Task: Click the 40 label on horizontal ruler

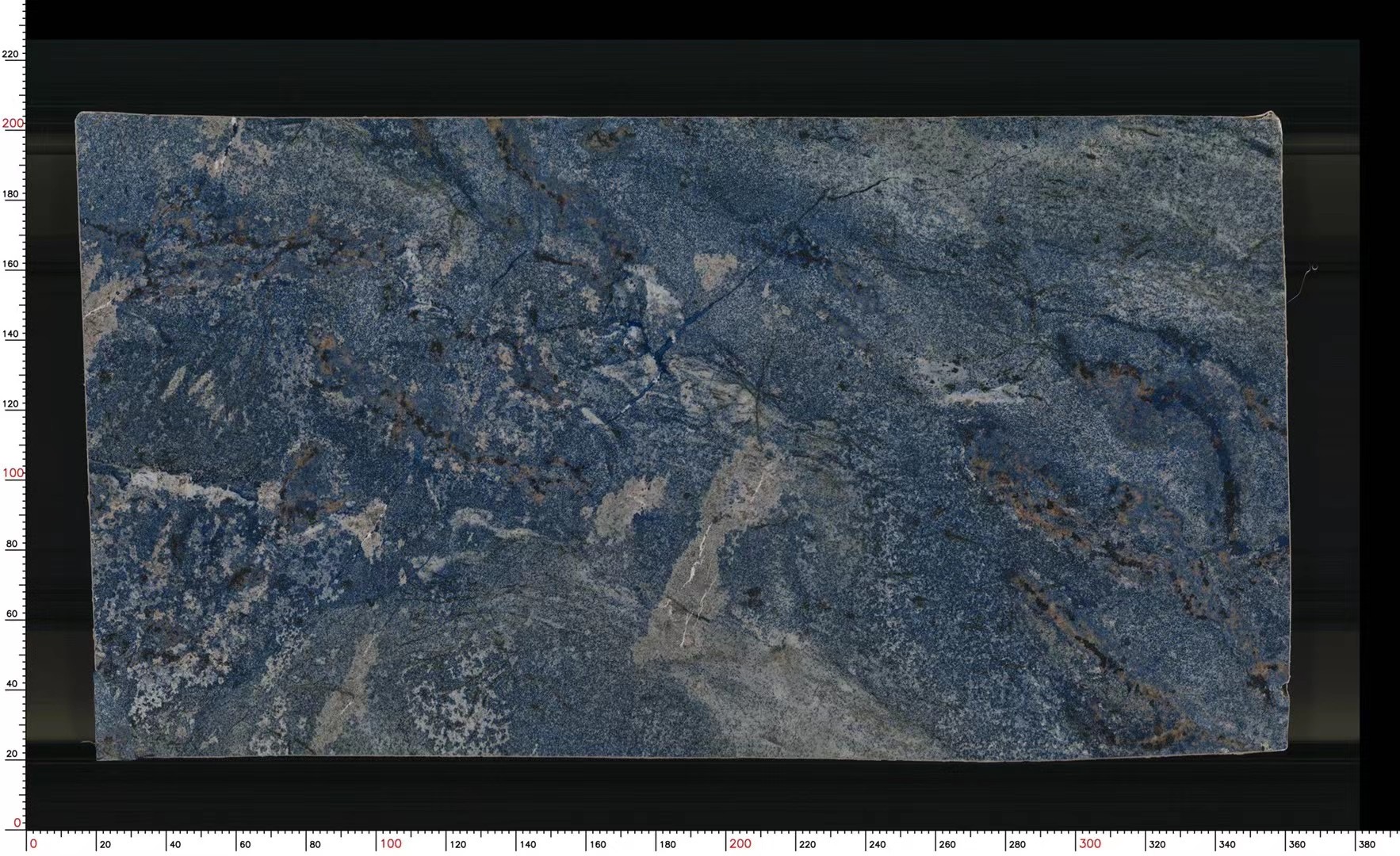Action: 175,845
